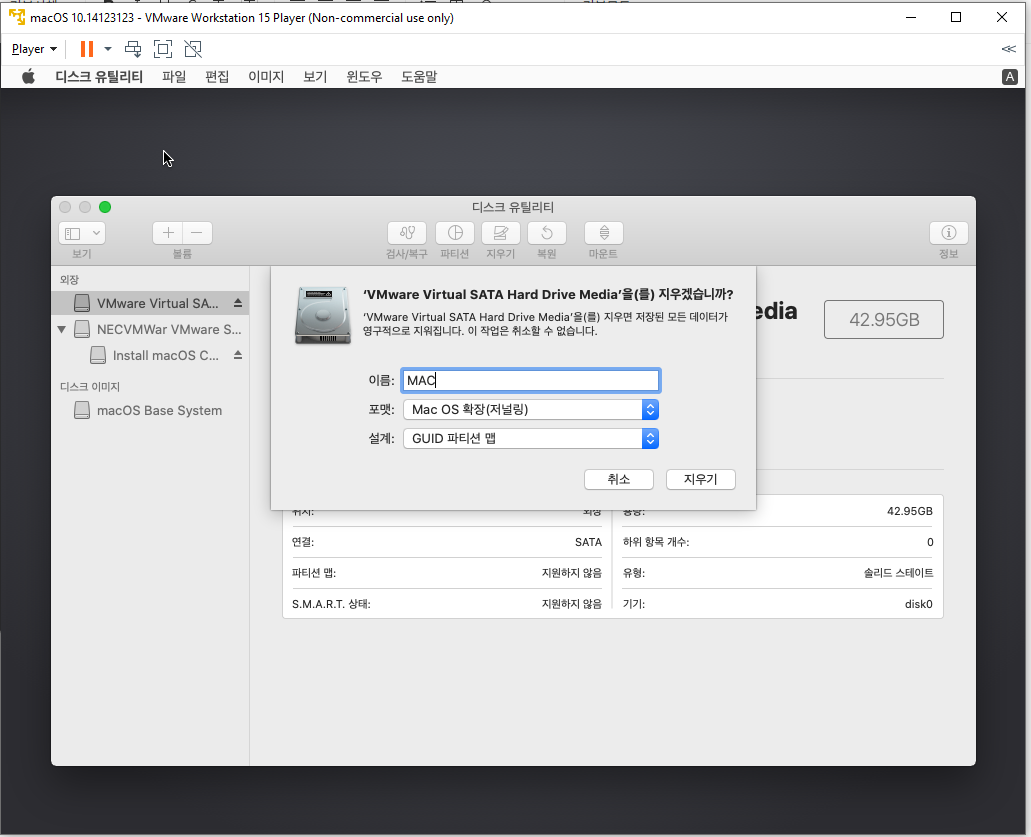Click the disk0 device value

click(918, 604)
